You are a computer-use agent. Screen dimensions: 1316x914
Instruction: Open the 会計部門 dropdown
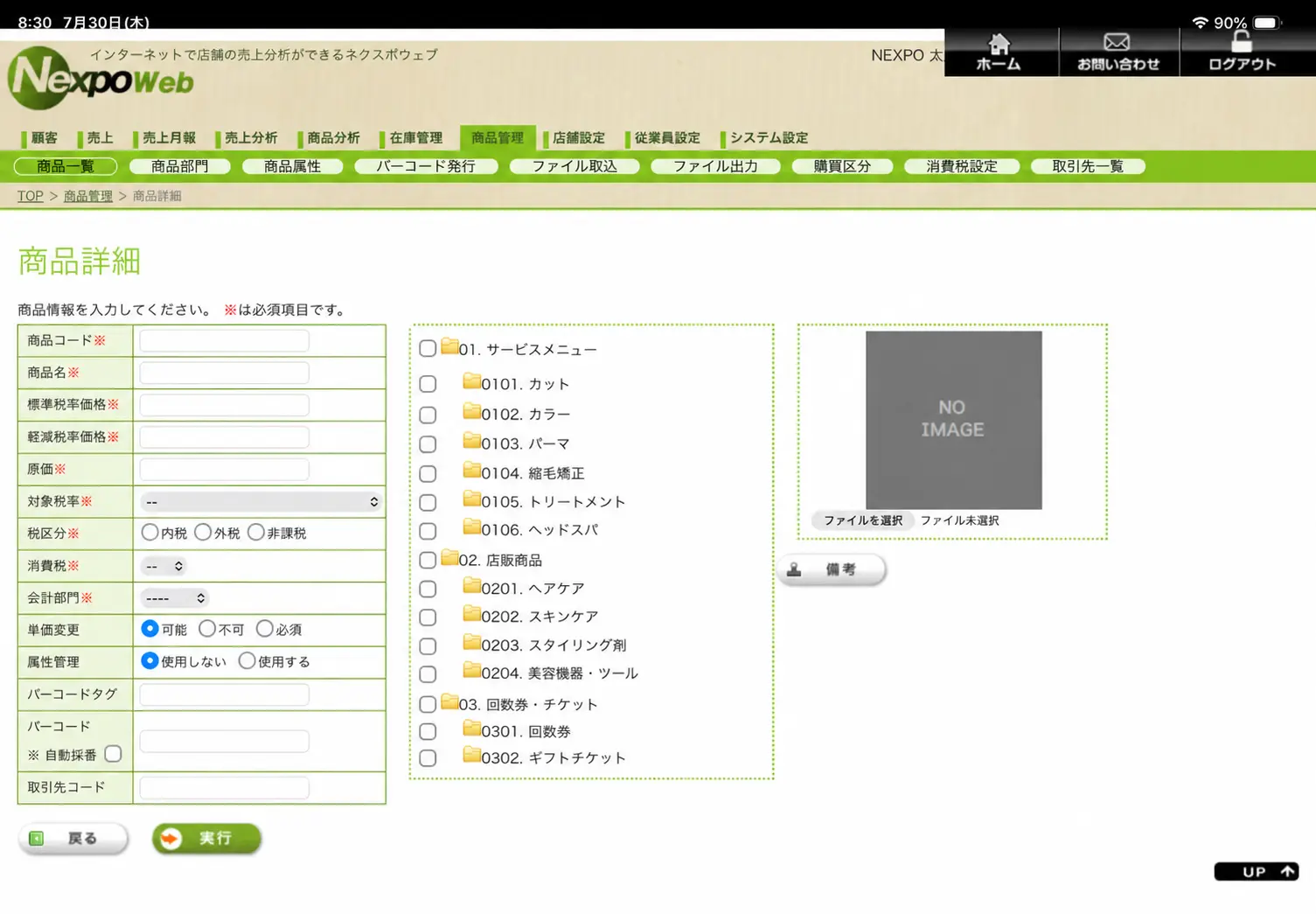pyautogui.click(x=174, y=598)
